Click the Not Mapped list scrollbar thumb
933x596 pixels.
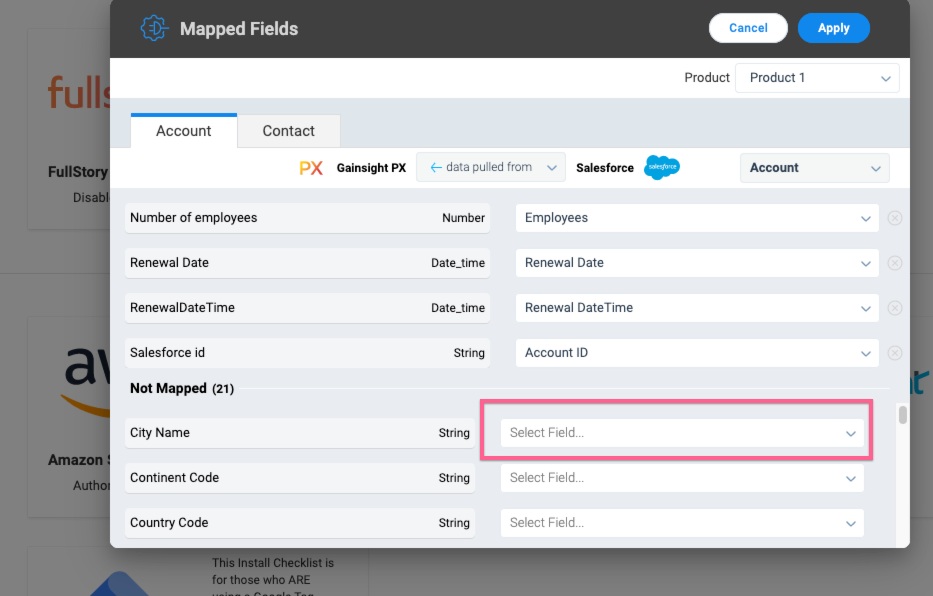click(903, 415)
